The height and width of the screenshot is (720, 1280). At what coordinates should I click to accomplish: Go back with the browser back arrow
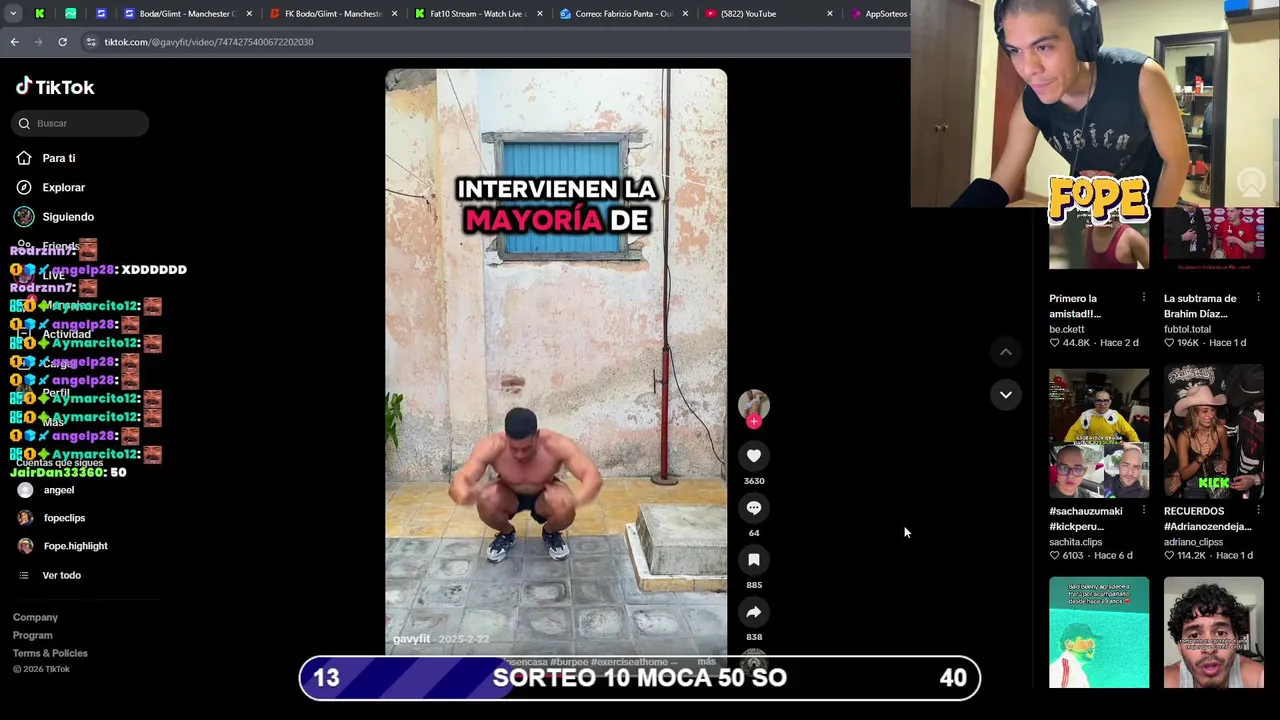[14, 42]
